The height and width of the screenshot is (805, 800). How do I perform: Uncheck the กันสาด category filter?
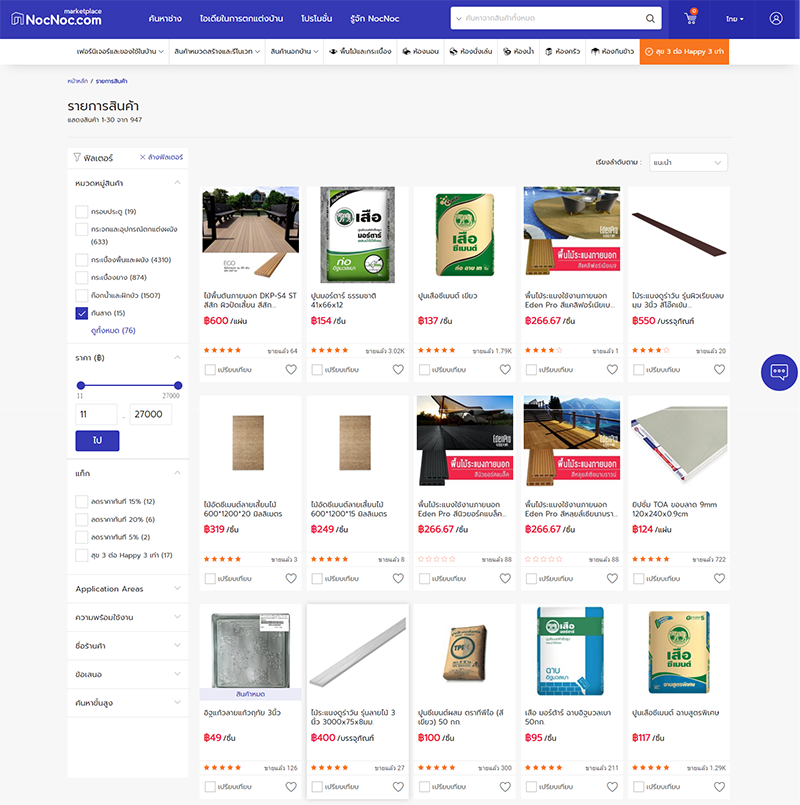pos(82,313)
